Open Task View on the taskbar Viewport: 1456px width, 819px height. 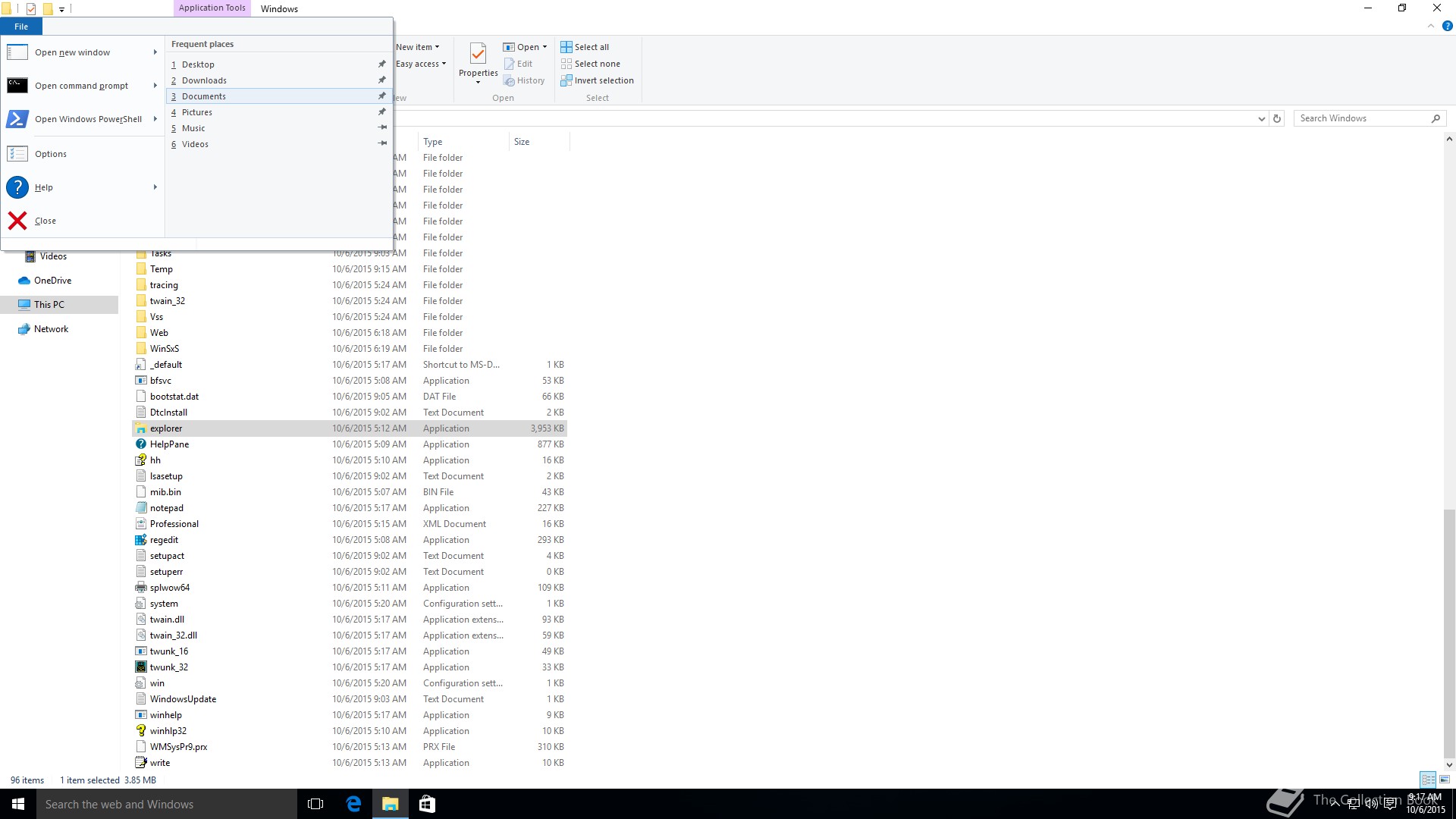click(x=315, y=804)
